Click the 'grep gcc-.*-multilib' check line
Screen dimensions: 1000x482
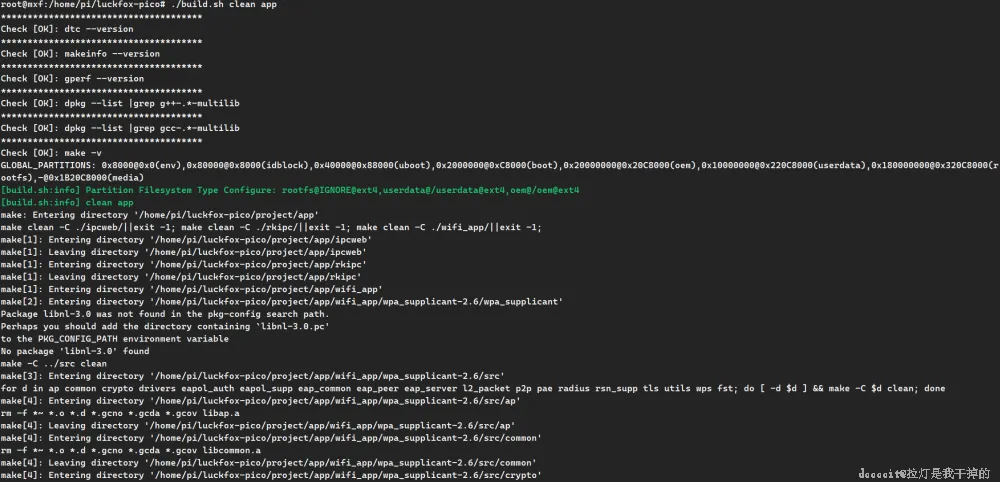pos(120,128)
